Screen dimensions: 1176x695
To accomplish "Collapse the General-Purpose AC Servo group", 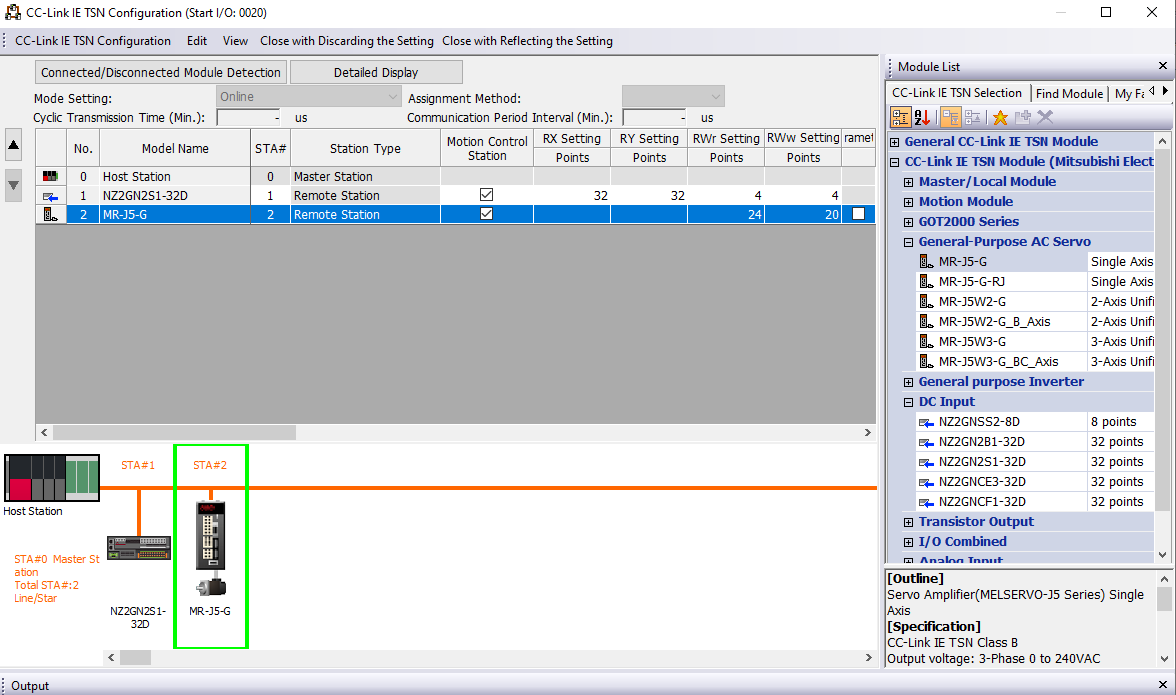I will [908, 242].
